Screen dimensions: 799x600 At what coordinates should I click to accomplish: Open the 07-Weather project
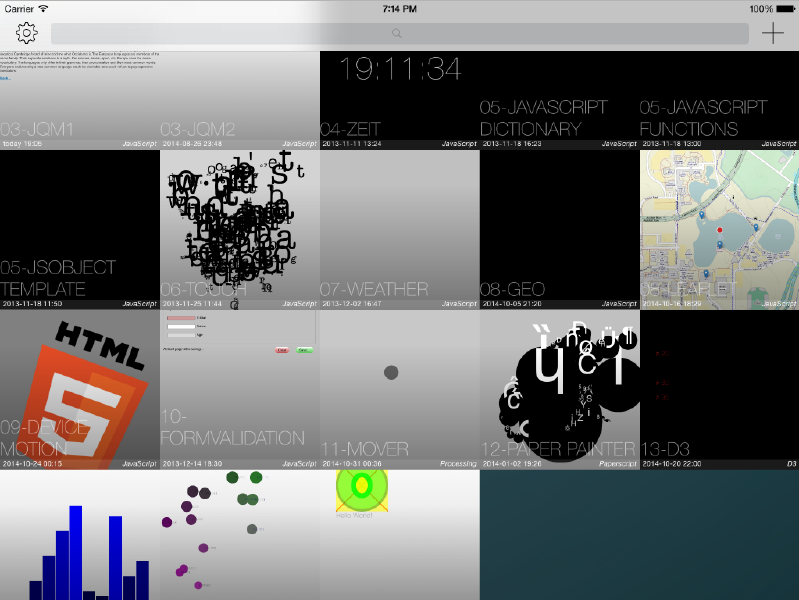[399, 230]
